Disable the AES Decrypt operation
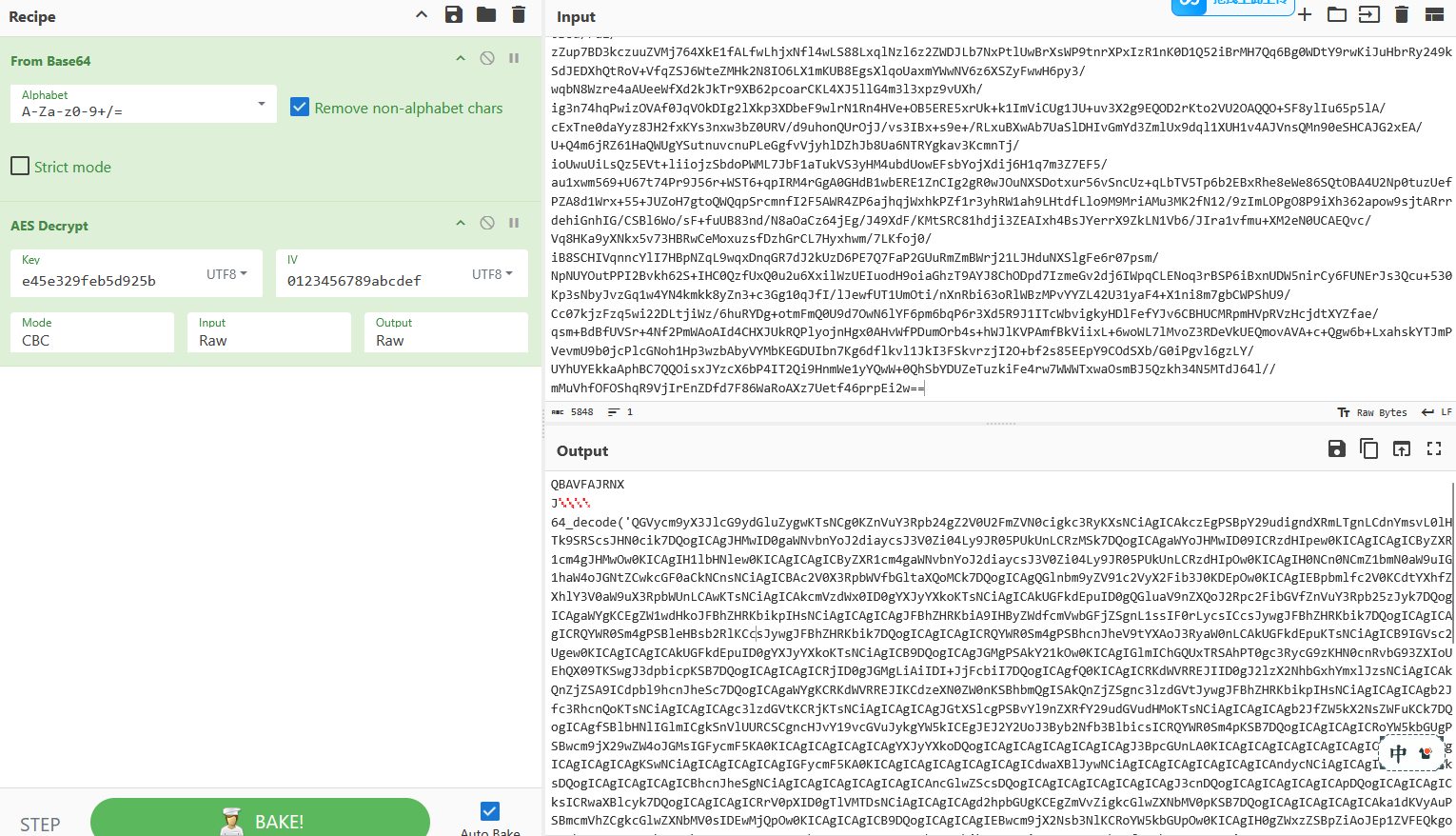The width and height of the screenshot is (1456, 836). [487, 223]
